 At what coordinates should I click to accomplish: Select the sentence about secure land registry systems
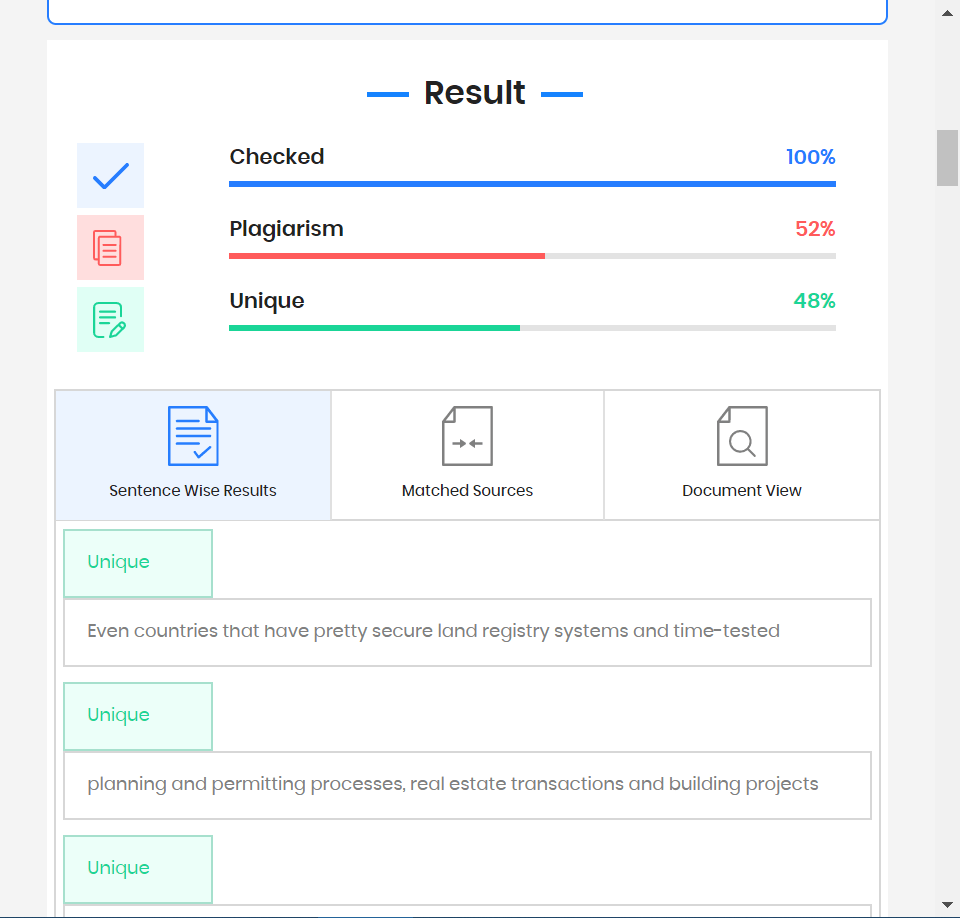tap(466, 631)
